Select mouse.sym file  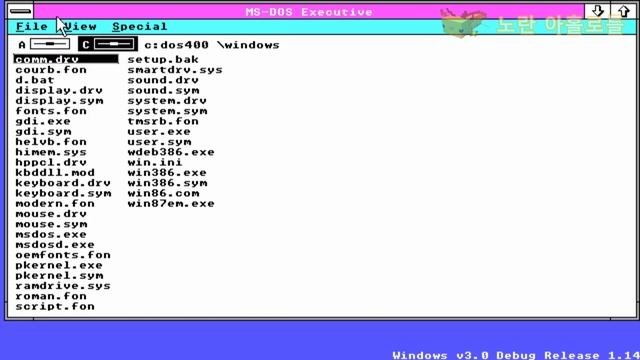click(x=51, y=224)
